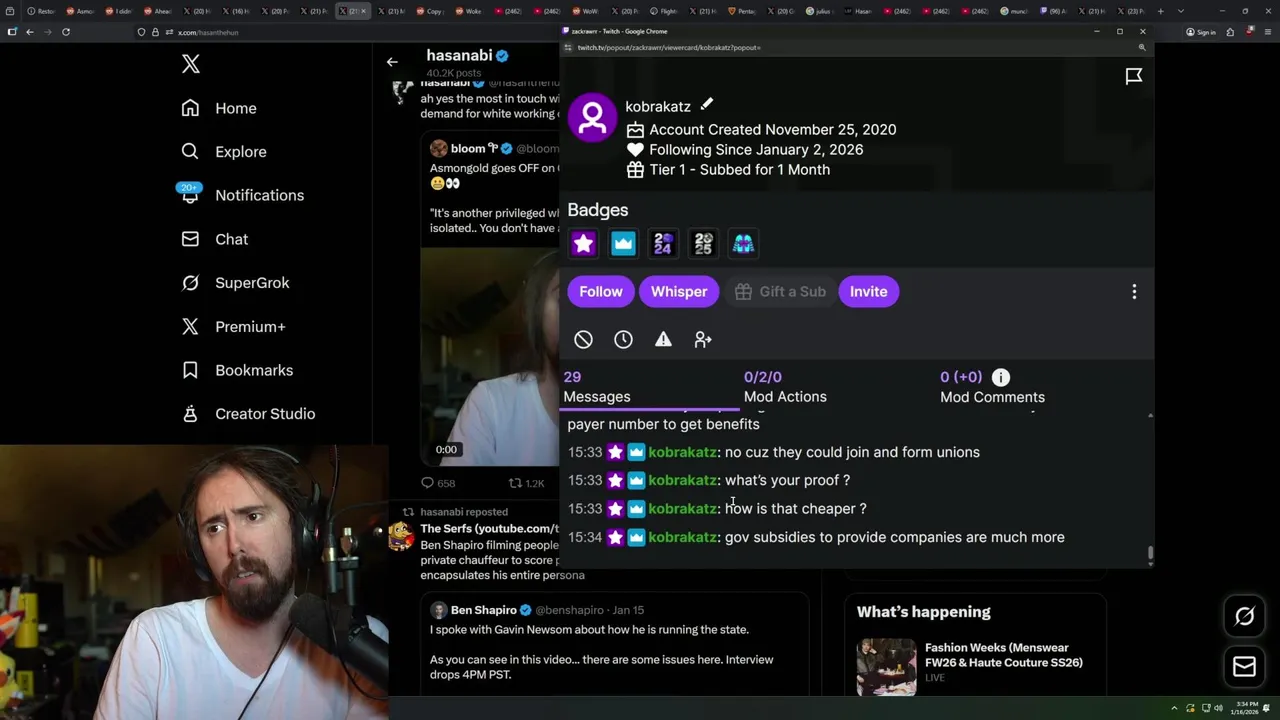Click the teal badge at end of Badges row
Screen dimensions: 1280x720
click(x=743, y=243)
